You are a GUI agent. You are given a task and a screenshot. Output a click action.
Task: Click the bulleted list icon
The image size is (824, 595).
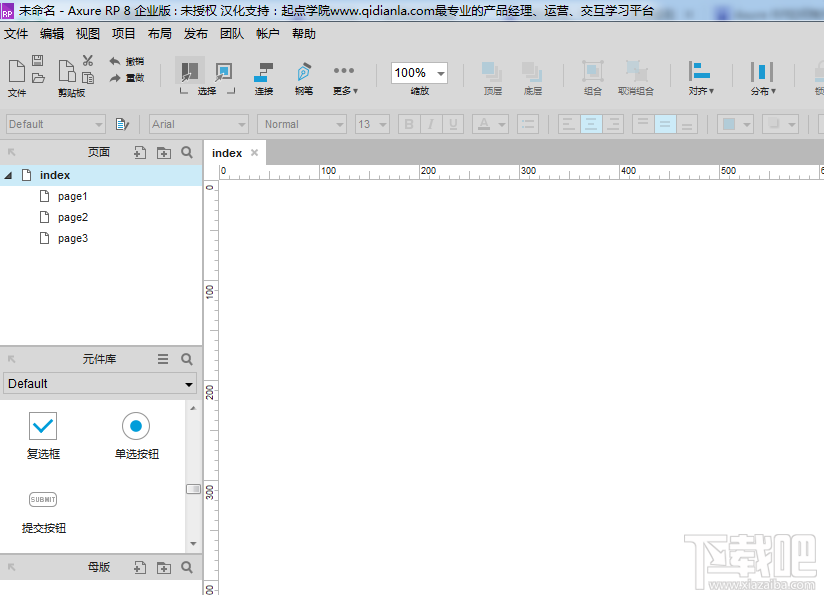point(528,125)
